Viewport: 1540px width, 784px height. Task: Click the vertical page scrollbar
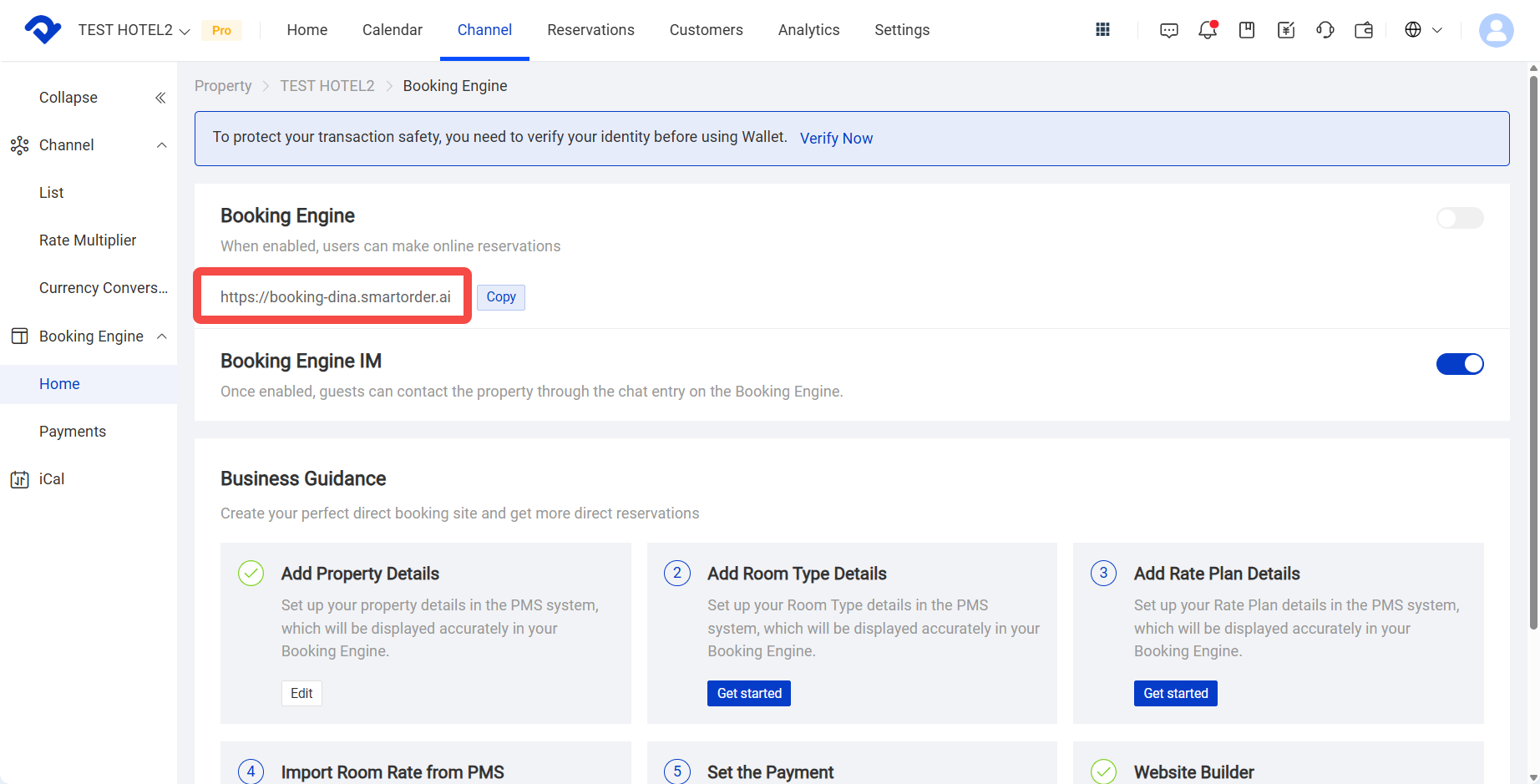pyautogui.click(x=1533, y=351)
